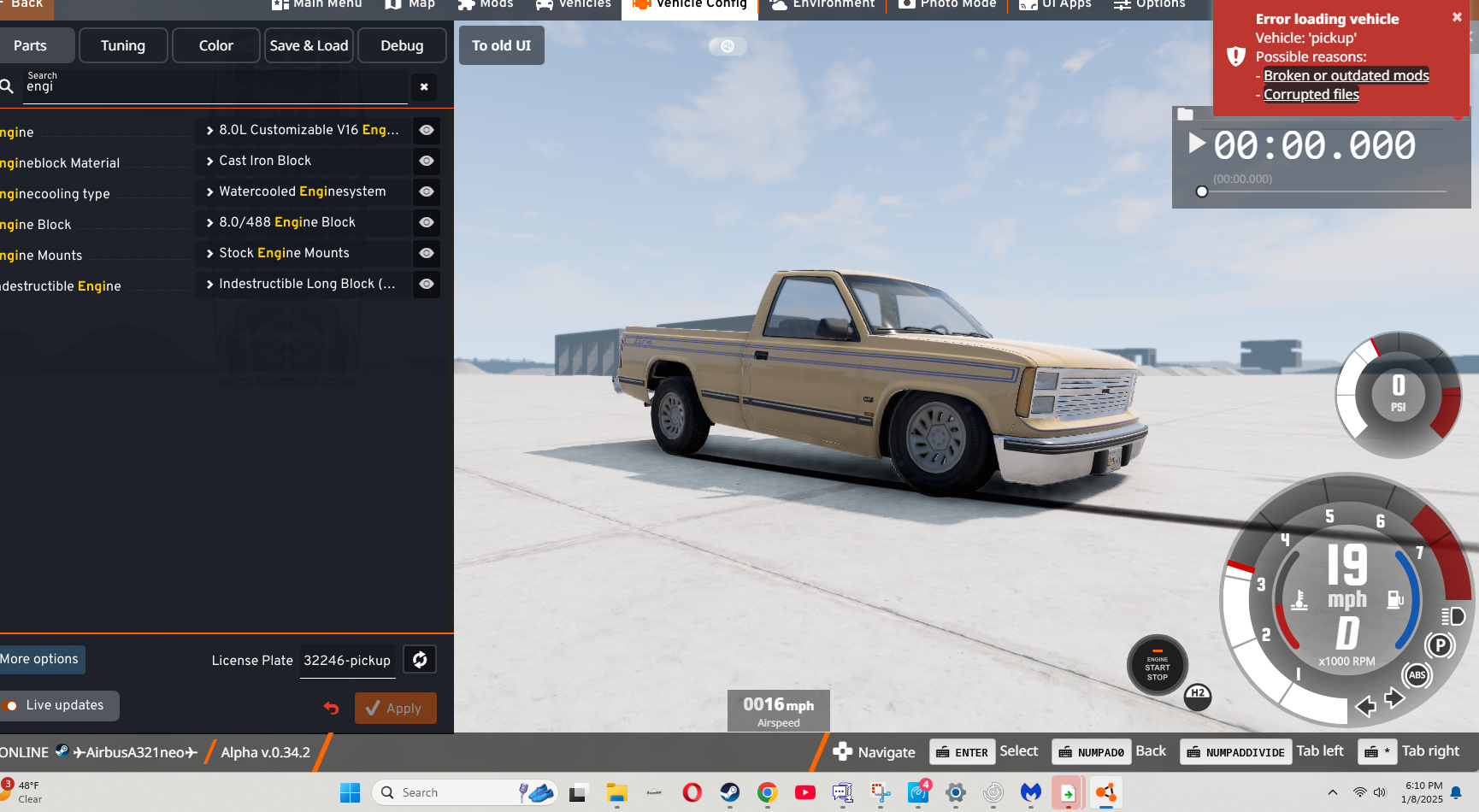
Task: Open 8.0L Customizable V16 Engine dropdown
Action: 303,130
